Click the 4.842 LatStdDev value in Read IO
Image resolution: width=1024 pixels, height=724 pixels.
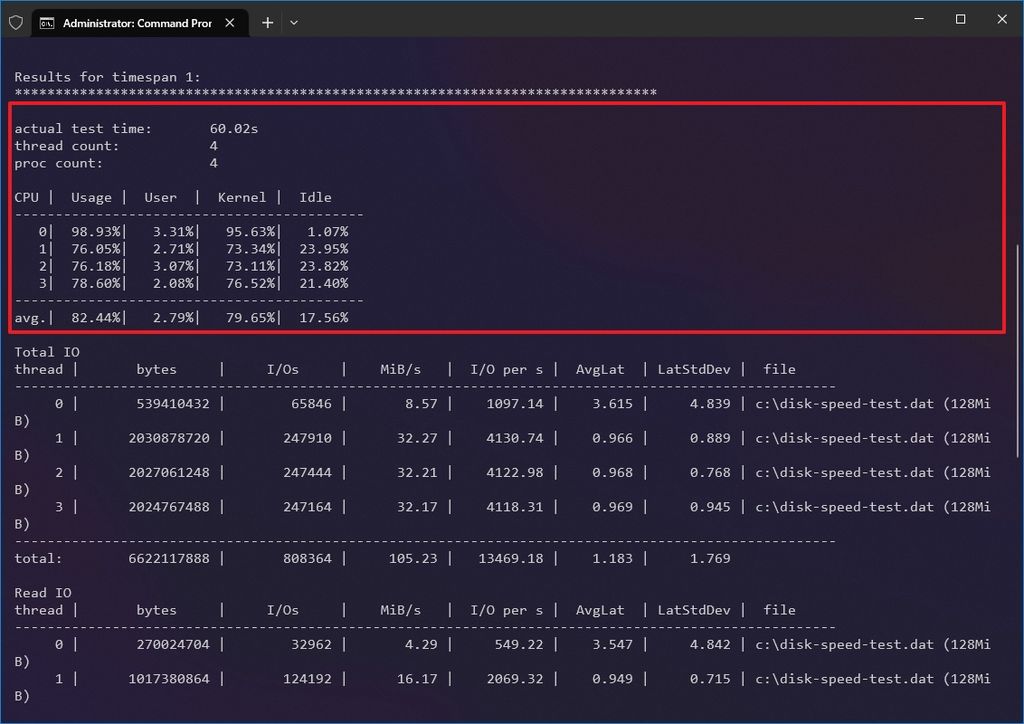tap(711, 644)
